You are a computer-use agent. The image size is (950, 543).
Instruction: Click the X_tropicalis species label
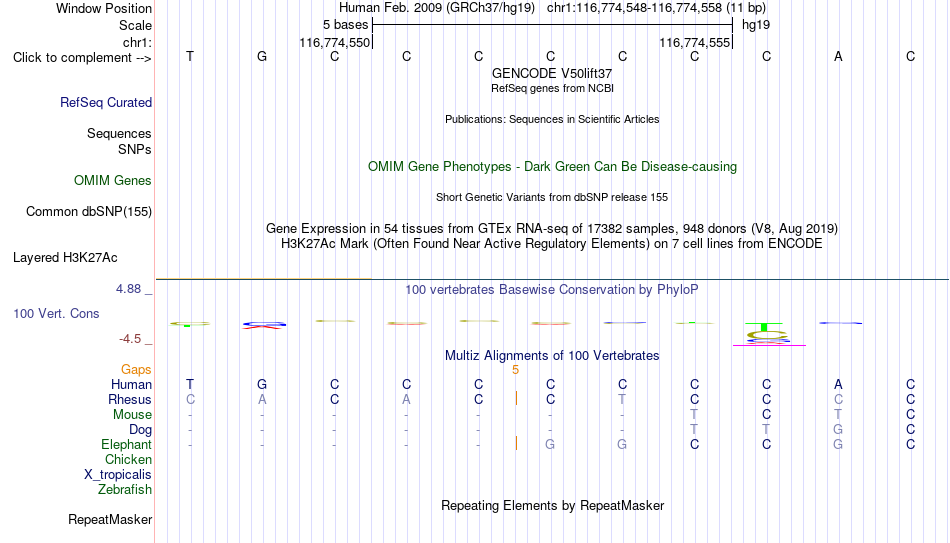(x=118, y=475)
